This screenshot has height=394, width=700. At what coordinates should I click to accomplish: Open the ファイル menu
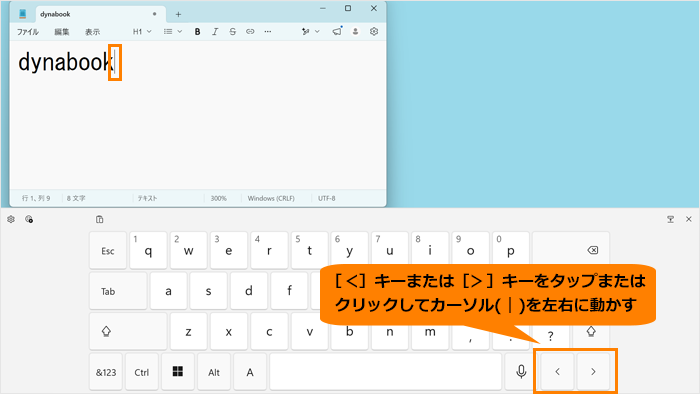click(28, 32)
